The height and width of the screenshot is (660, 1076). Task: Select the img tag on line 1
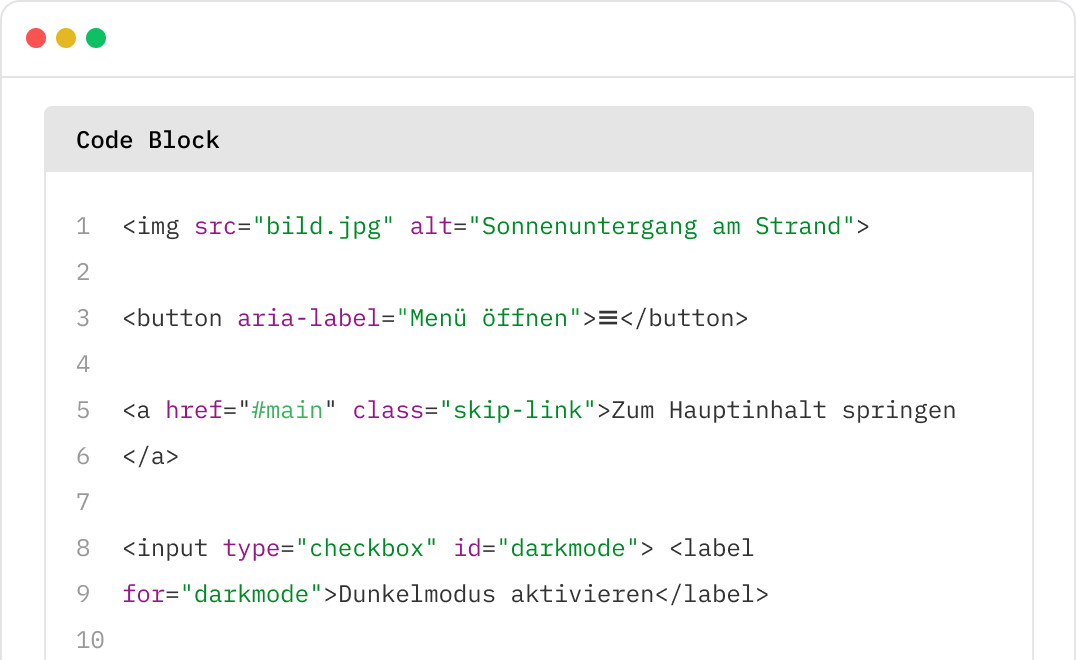tap(150, 226)
